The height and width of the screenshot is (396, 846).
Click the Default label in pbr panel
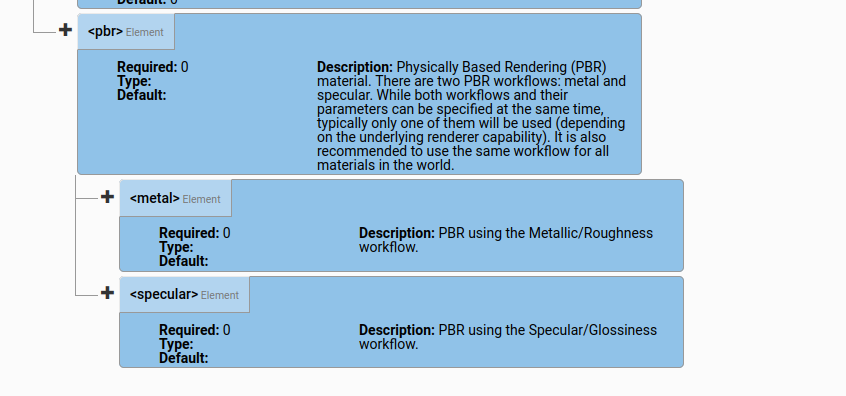click(142, 95)
